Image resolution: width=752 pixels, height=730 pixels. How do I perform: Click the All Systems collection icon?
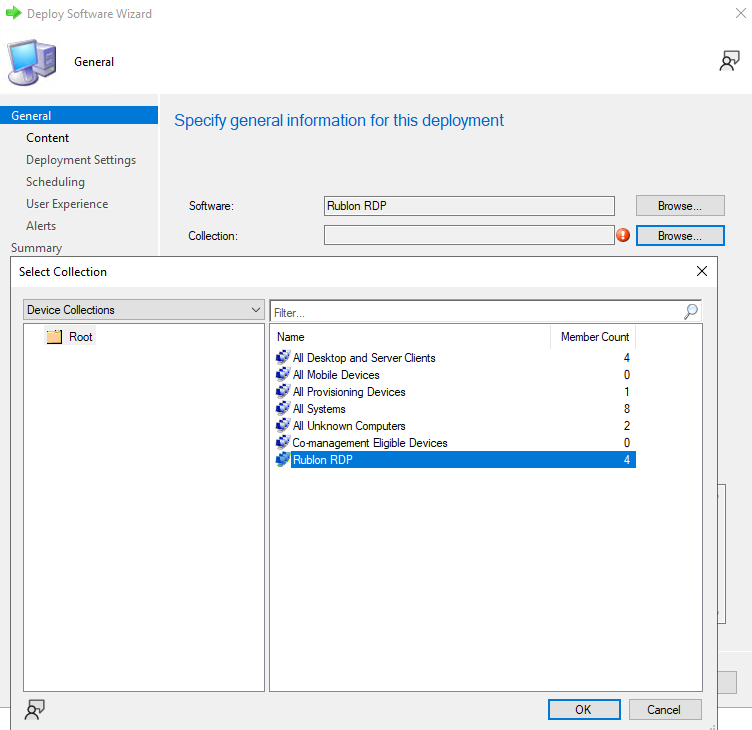point(283,409)
